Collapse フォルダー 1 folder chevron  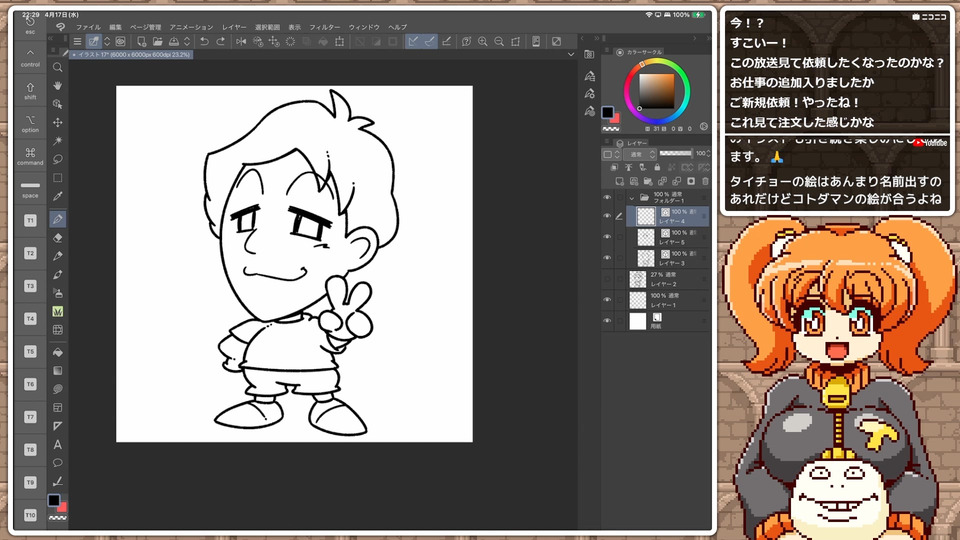[x=631, y=198]
